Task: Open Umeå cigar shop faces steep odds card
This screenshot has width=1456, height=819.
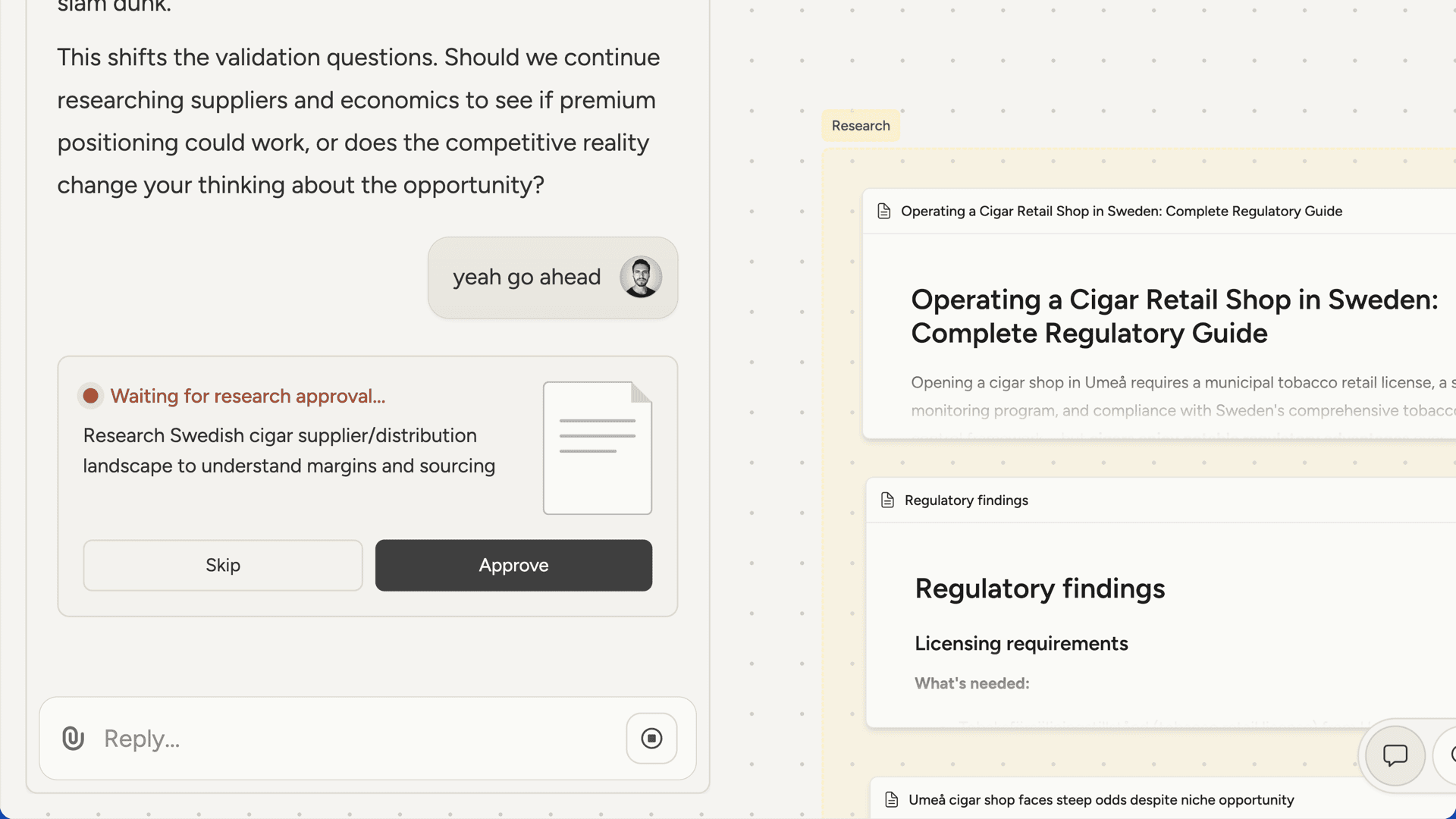Action: pyautogui.click(x=1100, y=799)
